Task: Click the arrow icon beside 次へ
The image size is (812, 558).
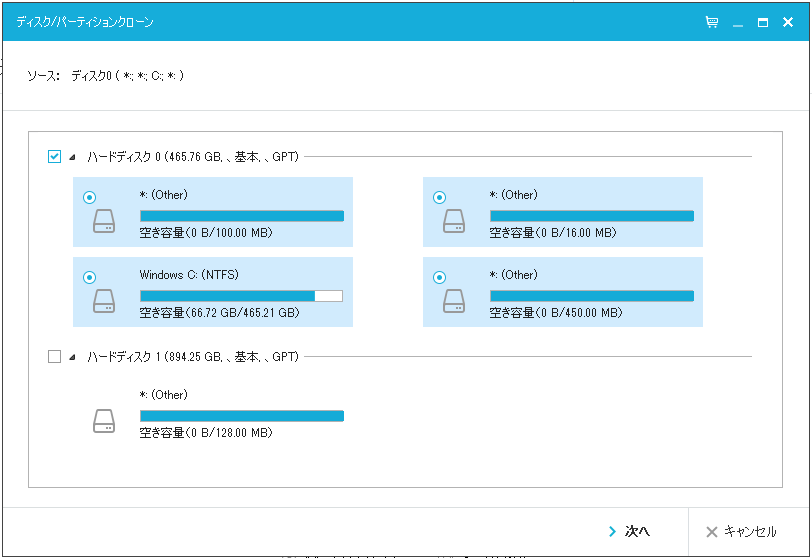Action: pyautogui.click(x=612, y=531)
